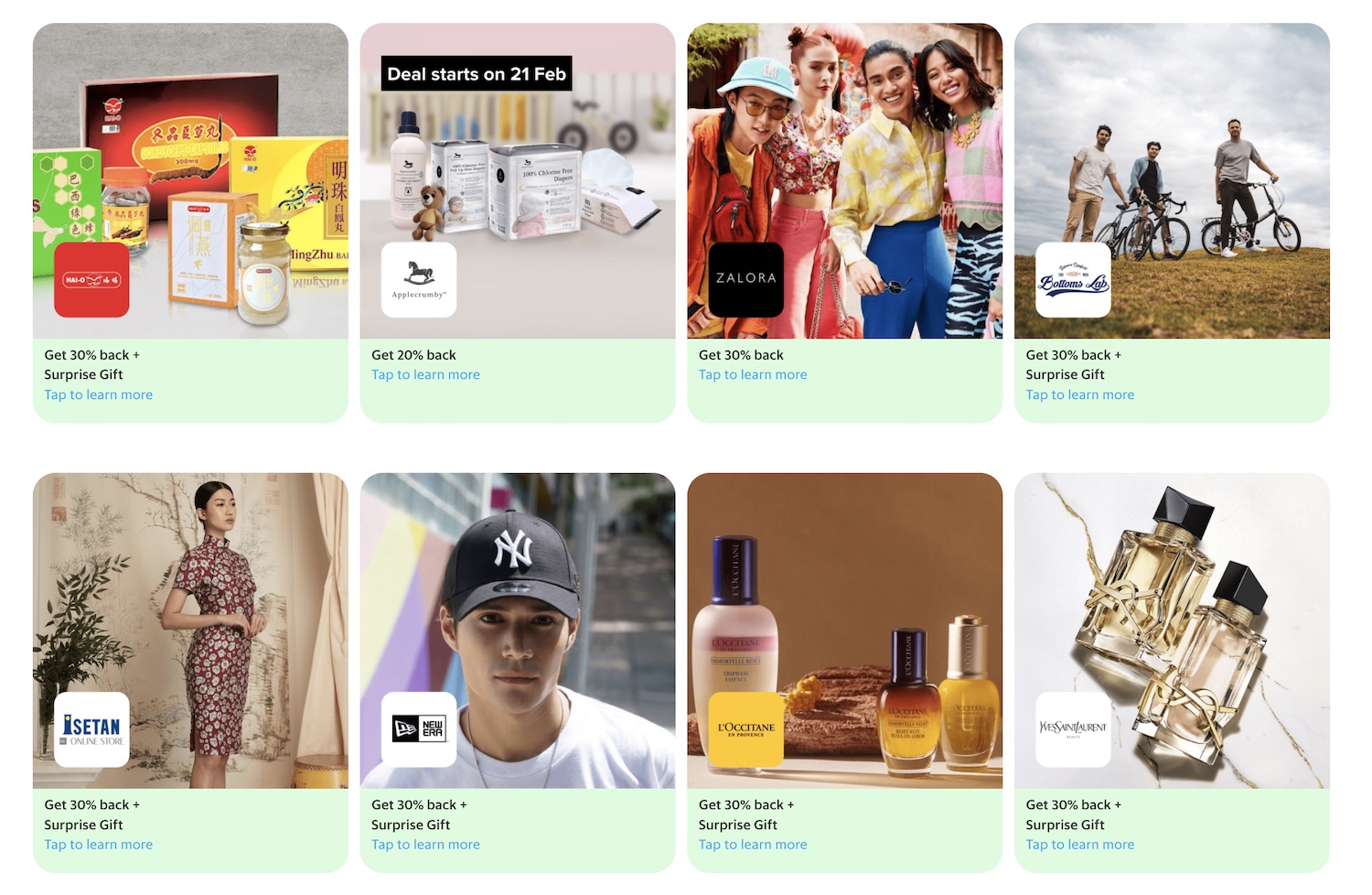Tap to learn more under Zalora deal
1372x895 pixels.
753,375
